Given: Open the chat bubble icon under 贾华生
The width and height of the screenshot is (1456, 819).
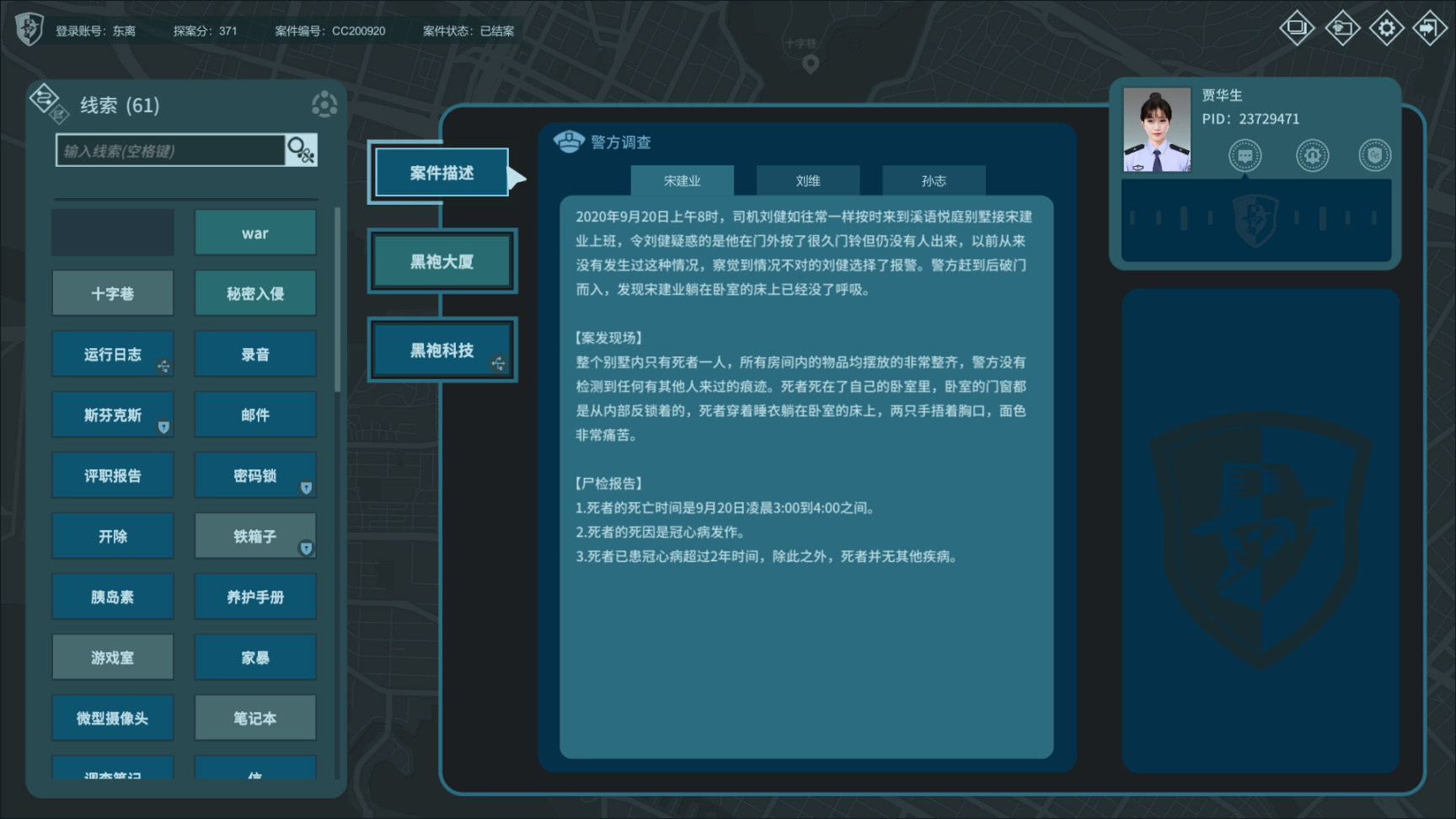Looking at the screenshot, I should point(1245,156).
